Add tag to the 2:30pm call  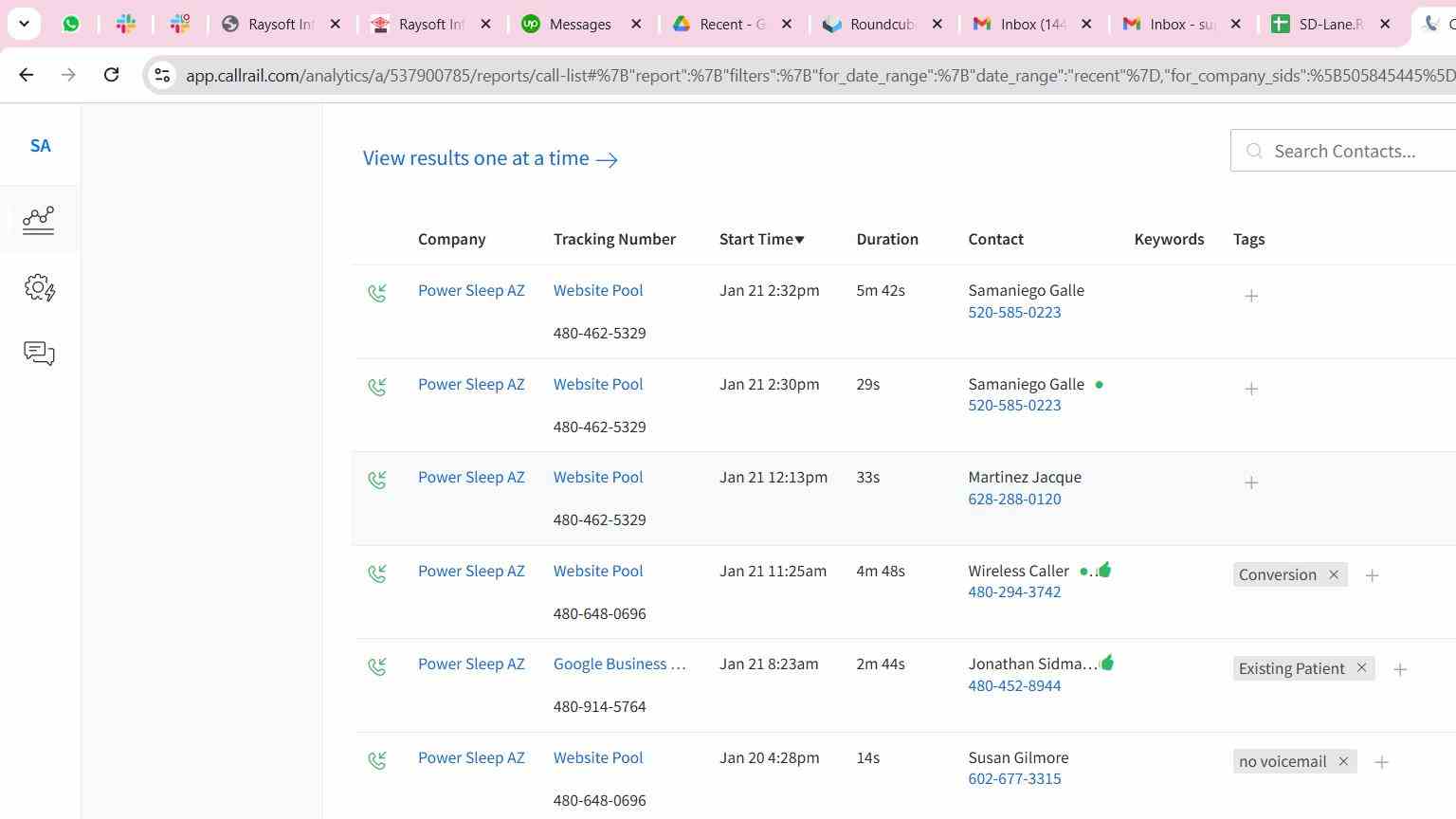(x=1251, y=389)
